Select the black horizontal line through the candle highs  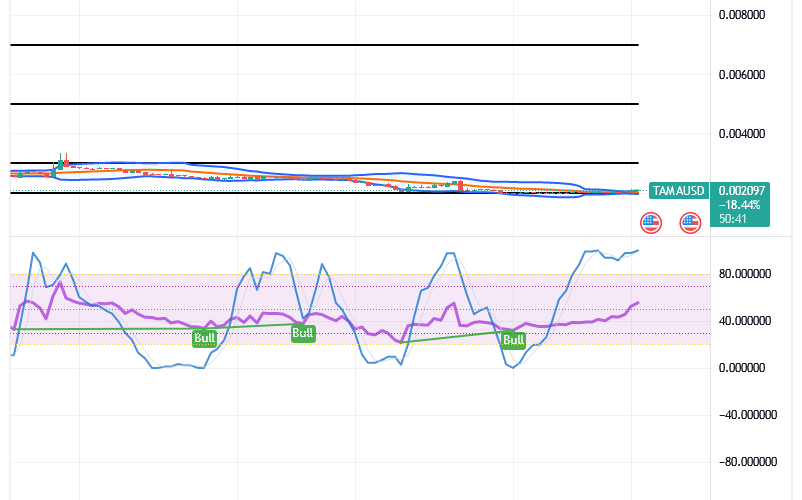(324, 163)
